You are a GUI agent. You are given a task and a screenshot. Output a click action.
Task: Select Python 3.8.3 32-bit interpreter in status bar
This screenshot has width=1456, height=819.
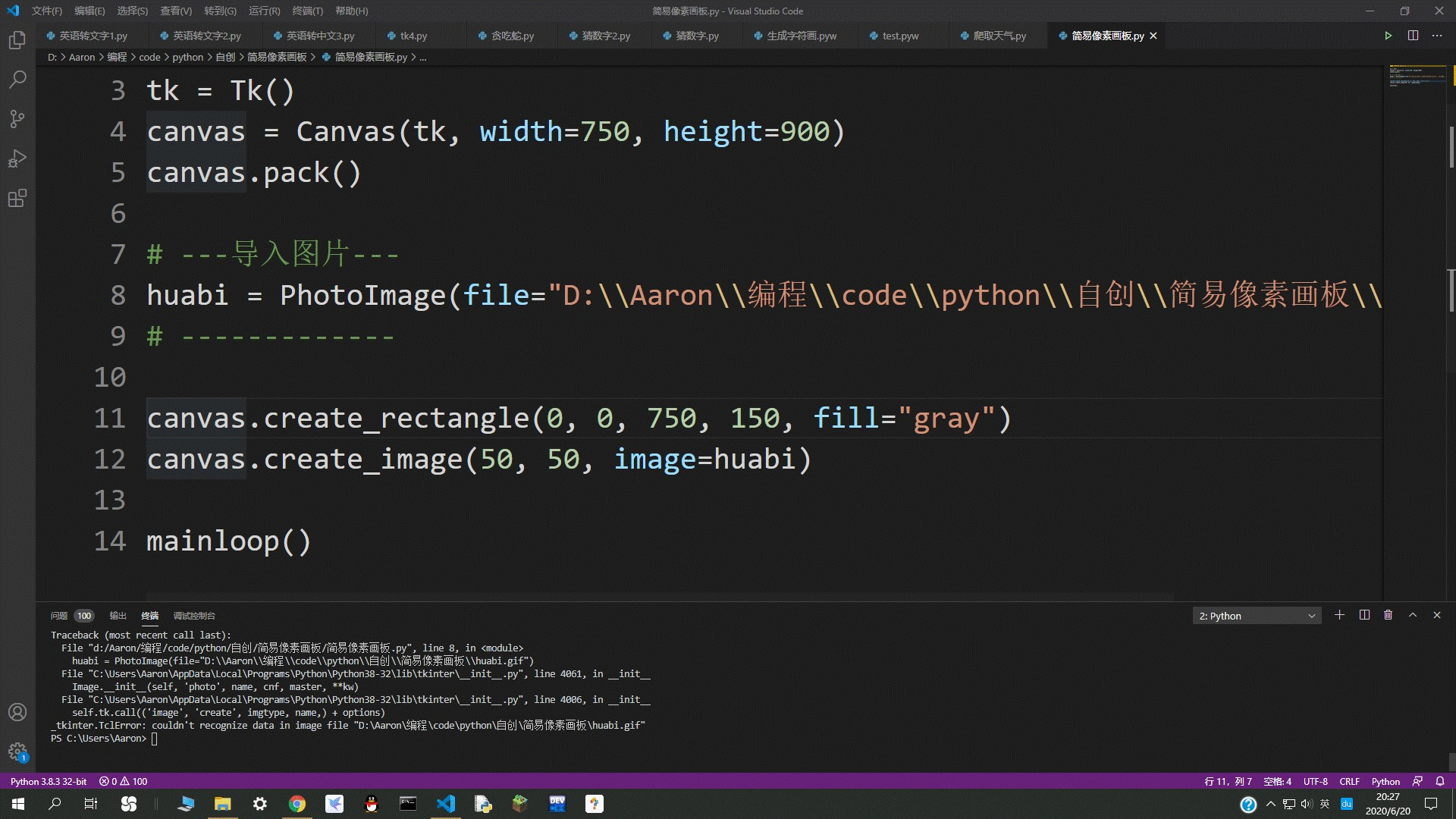pos(49,781)
